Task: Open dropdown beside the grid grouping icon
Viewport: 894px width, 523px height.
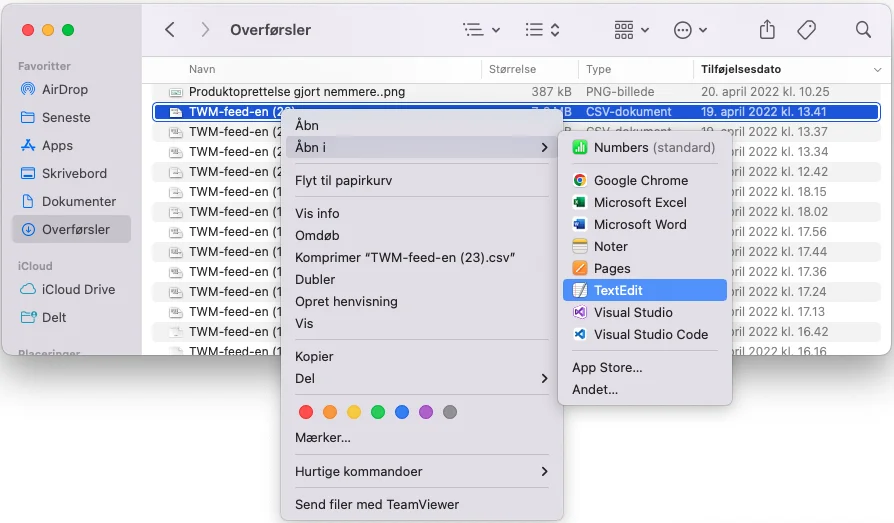Action: pyautogui.click(x=645, y=30)
